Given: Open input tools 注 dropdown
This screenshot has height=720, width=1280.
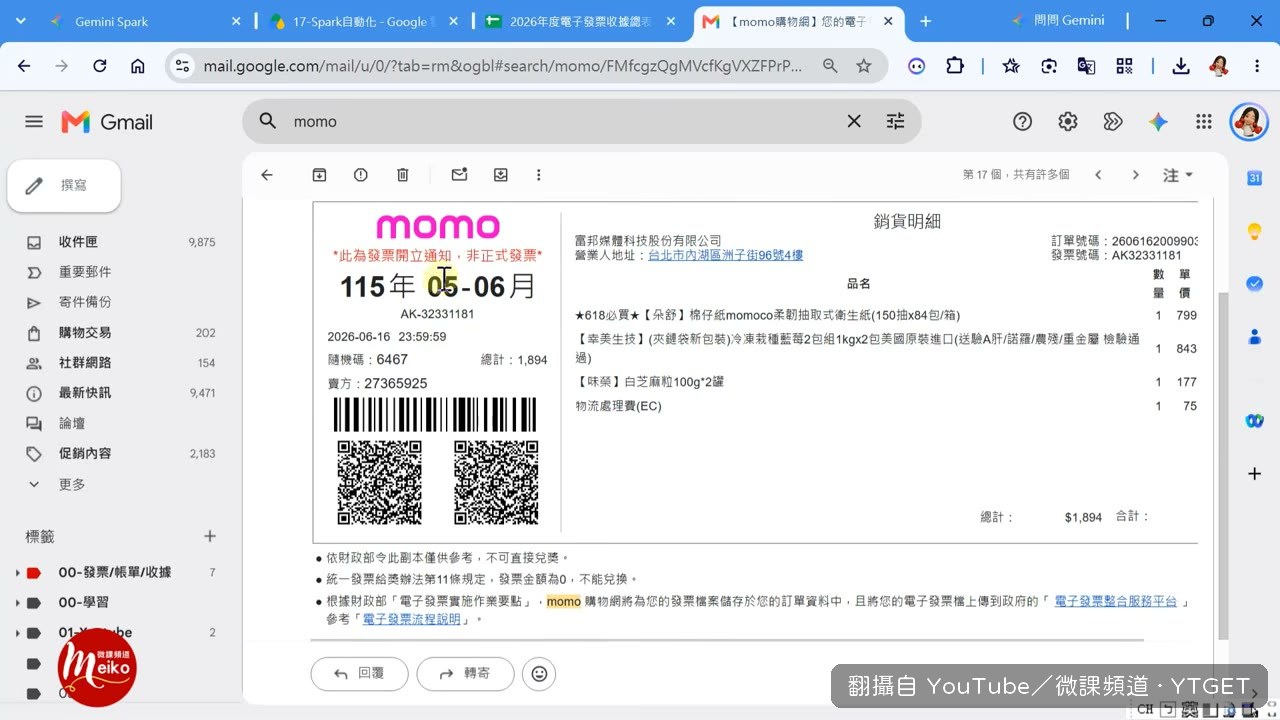Looking at the screenshot, I should [1178, 175].
